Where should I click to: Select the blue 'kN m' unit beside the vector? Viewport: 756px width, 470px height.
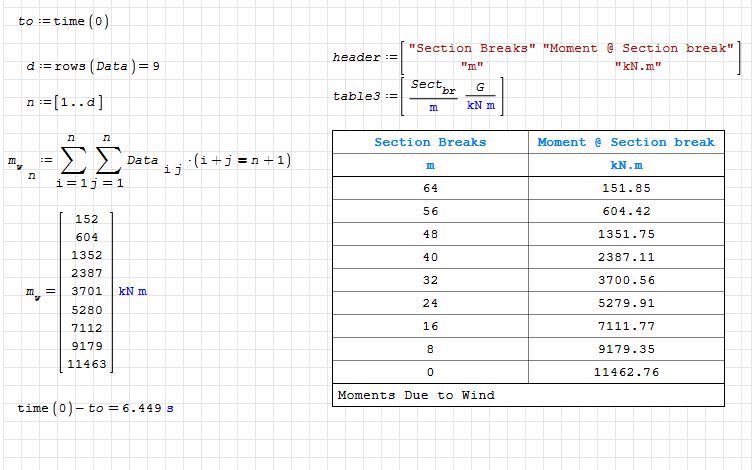(x=133, y=292)
